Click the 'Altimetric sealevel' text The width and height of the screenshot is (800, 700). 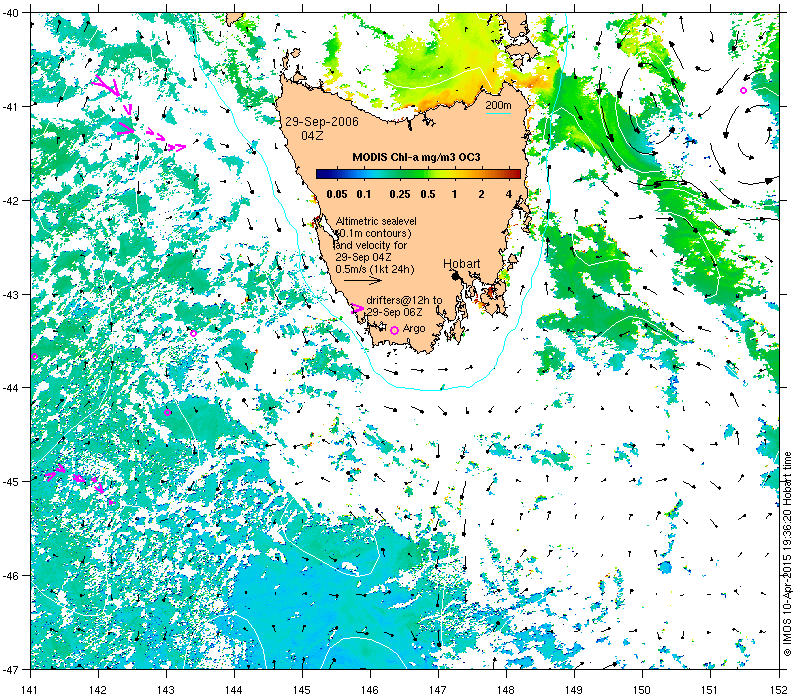(x=376, y=221)
